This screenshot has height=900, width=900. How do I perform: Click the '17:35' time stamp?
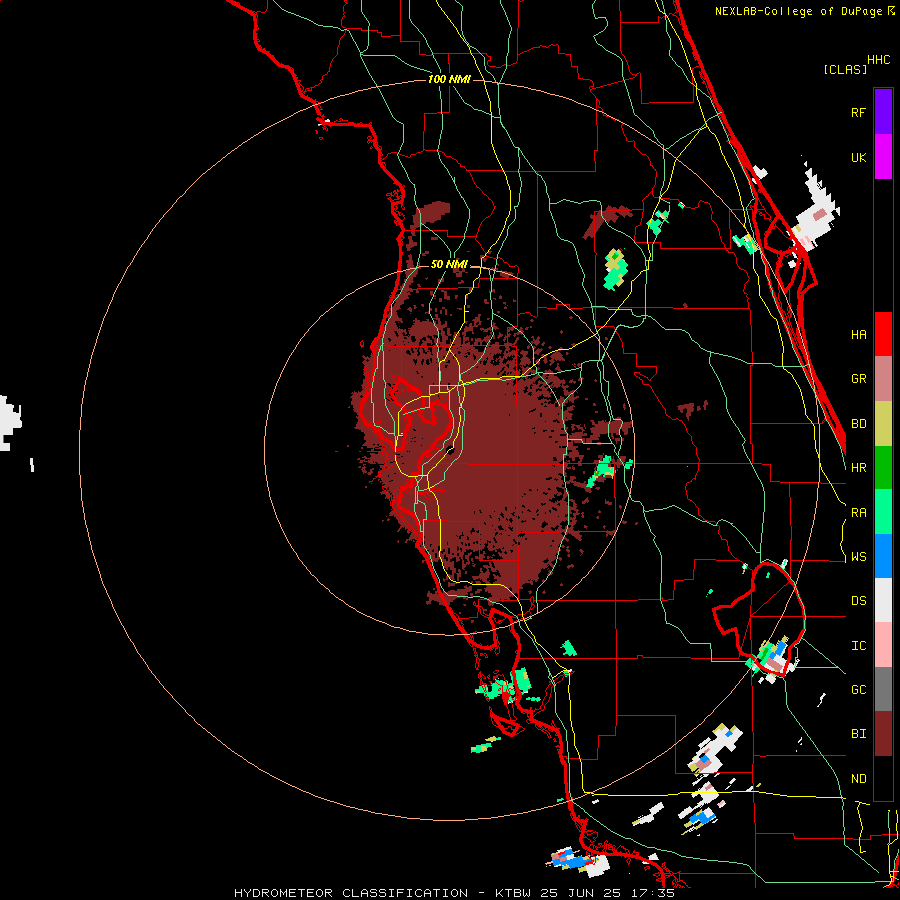pyautogui.click(x=652, y=893)
